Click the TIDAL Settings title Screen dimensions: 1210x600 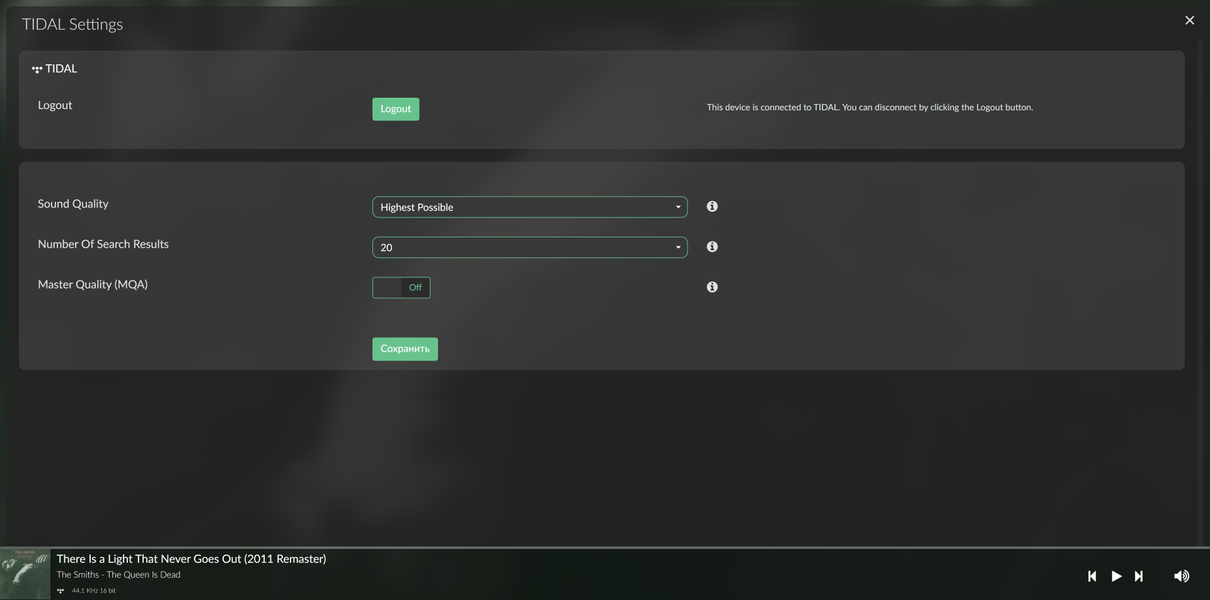[72, 24]
